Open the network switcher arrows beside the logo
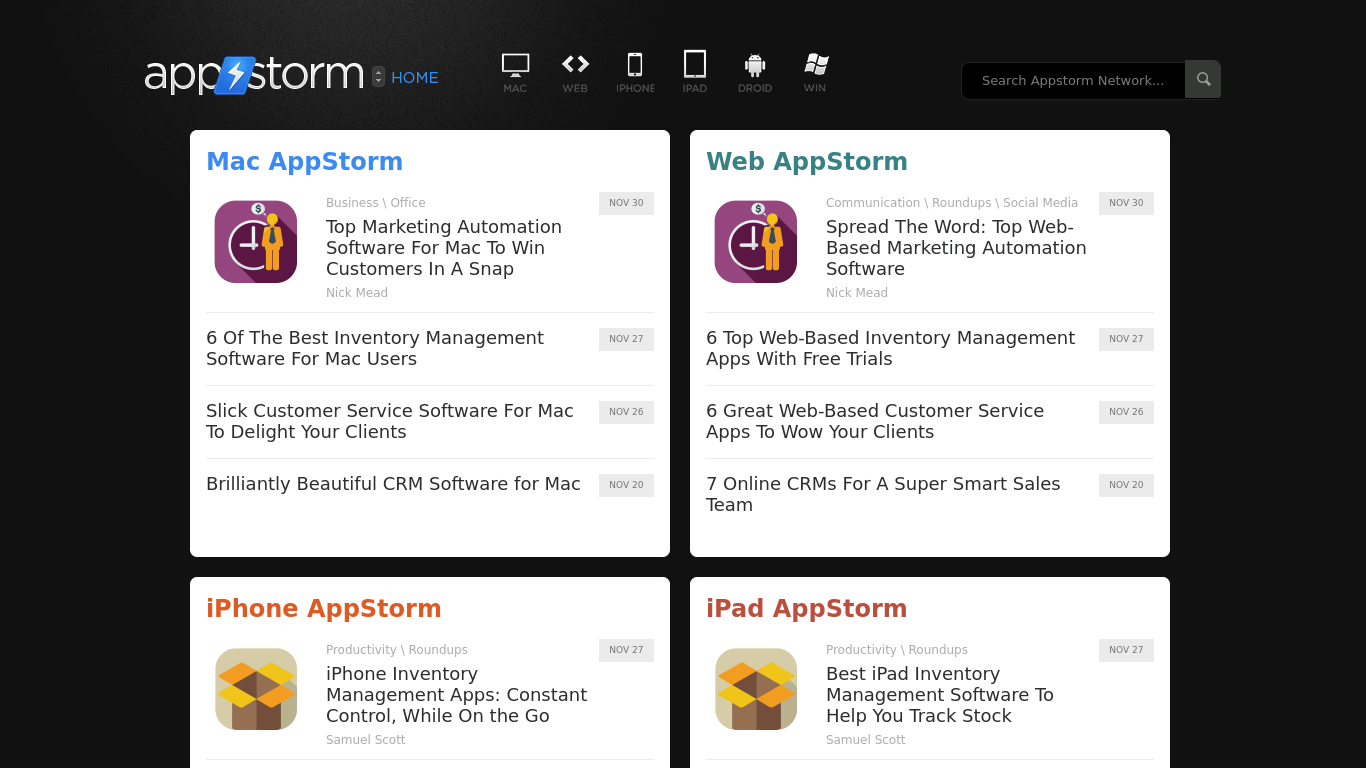This screenshot has width=1366, height=768. [378, 77]
